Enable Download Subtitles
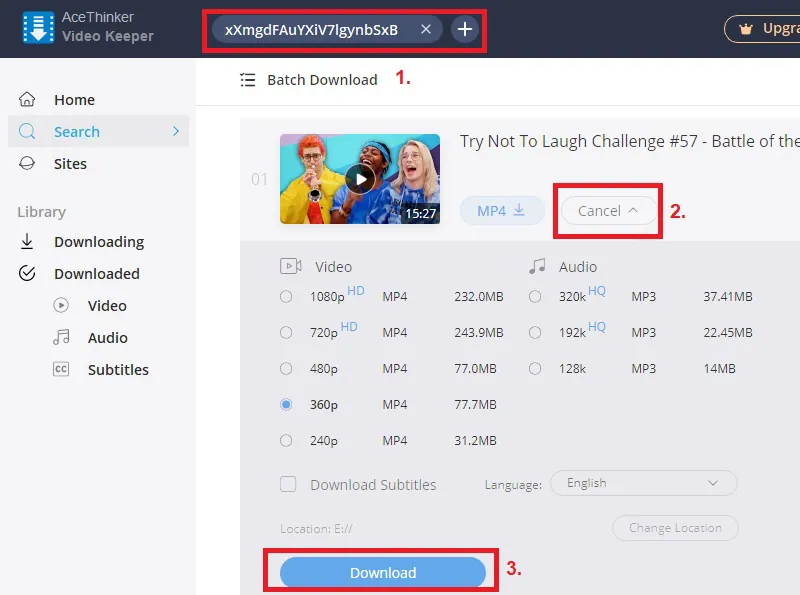800x595 pixels. 288,484
